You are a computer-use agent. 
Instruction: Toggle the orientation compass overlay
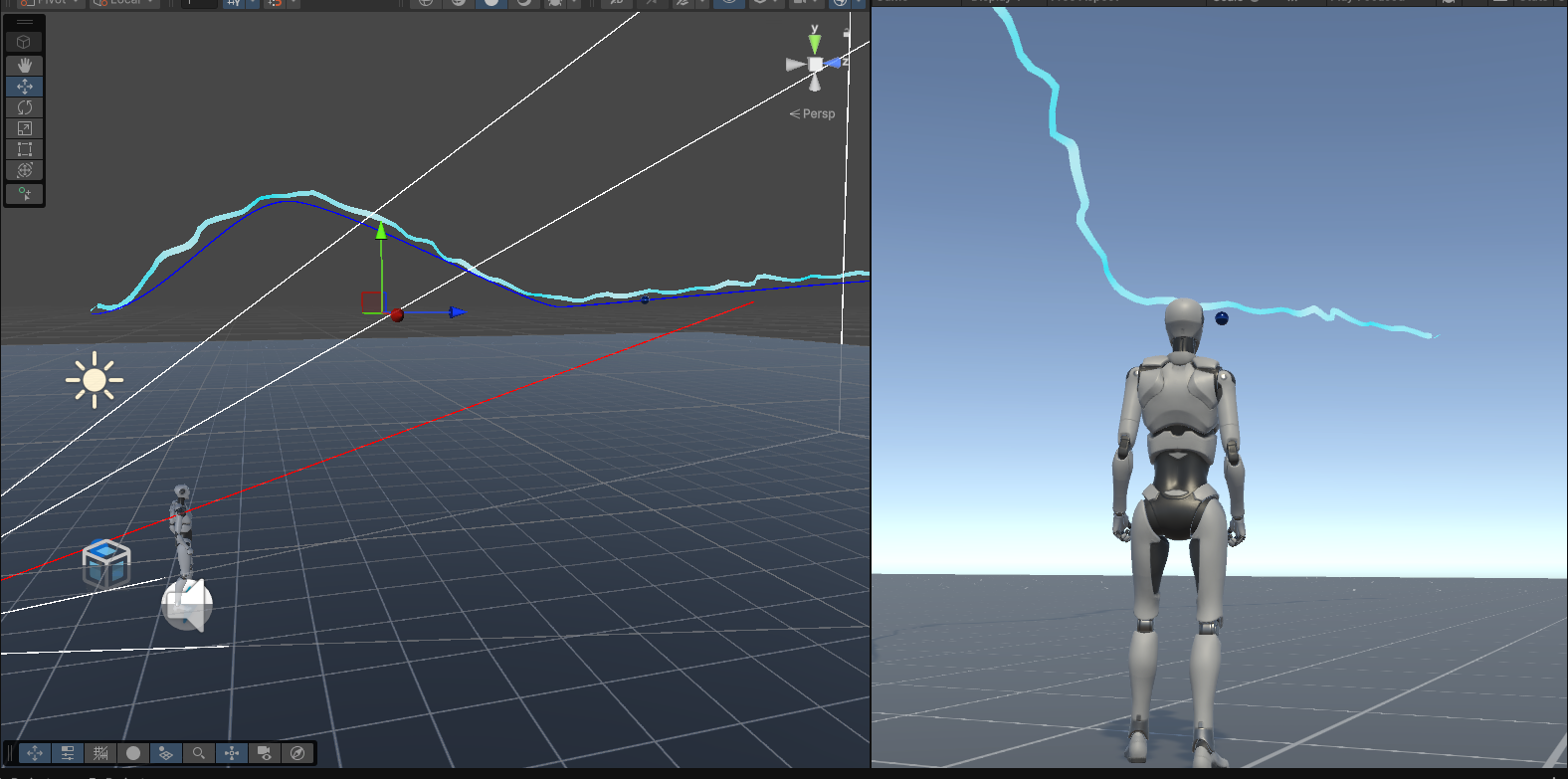pos(297,753)
